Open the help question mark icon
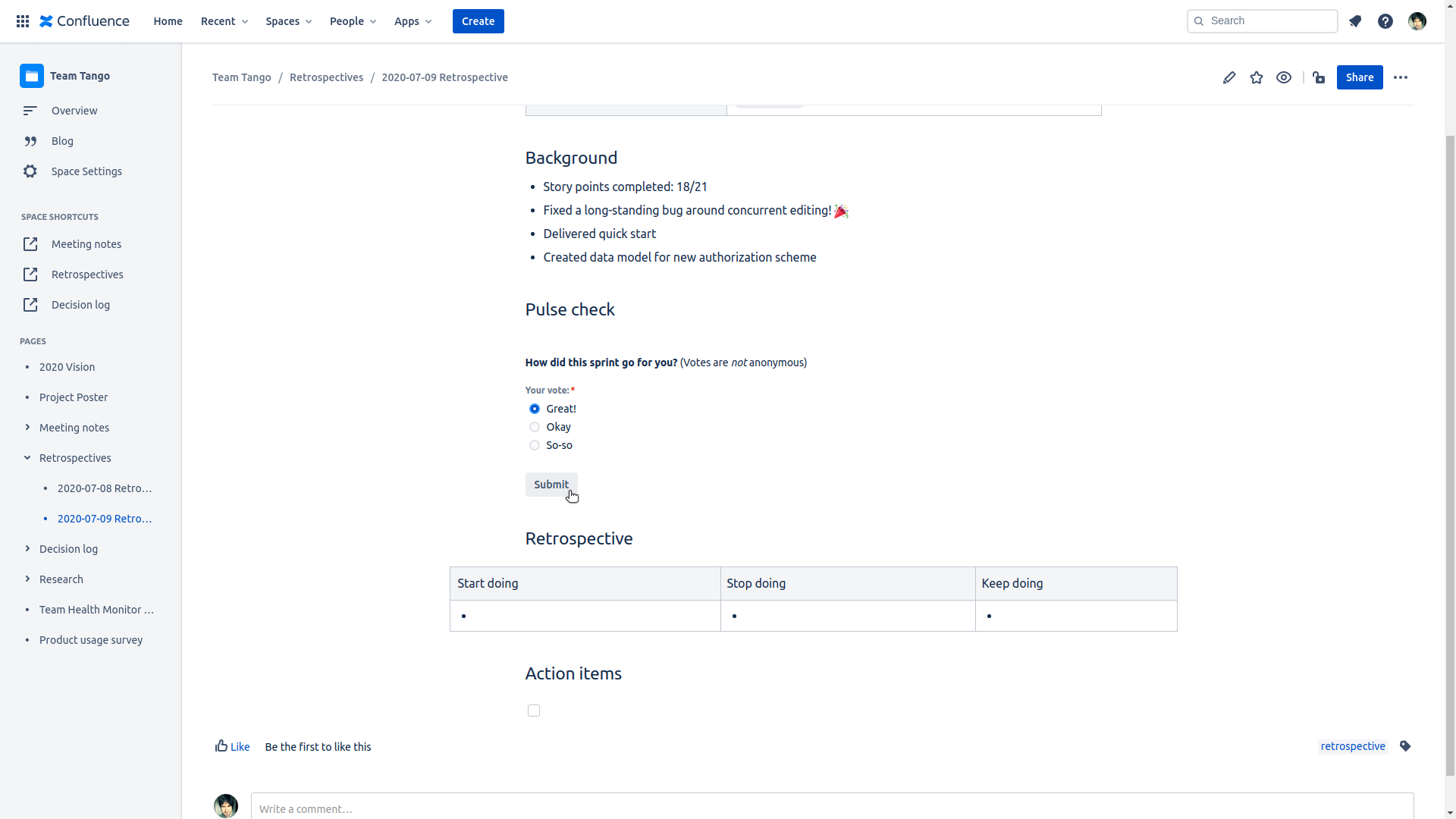This screenshot has width=1456, height=819. [1385, 21]
